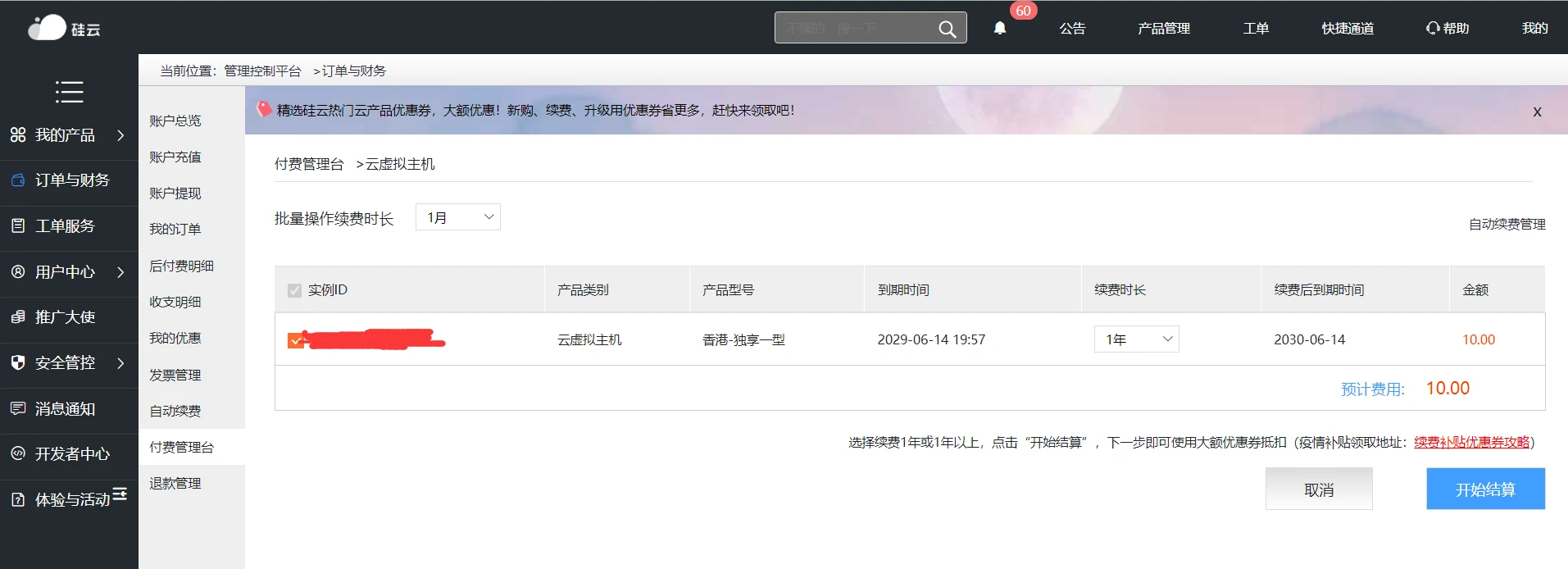Click the 金额 column header
1568x569 pixels.
[1475, 289]
